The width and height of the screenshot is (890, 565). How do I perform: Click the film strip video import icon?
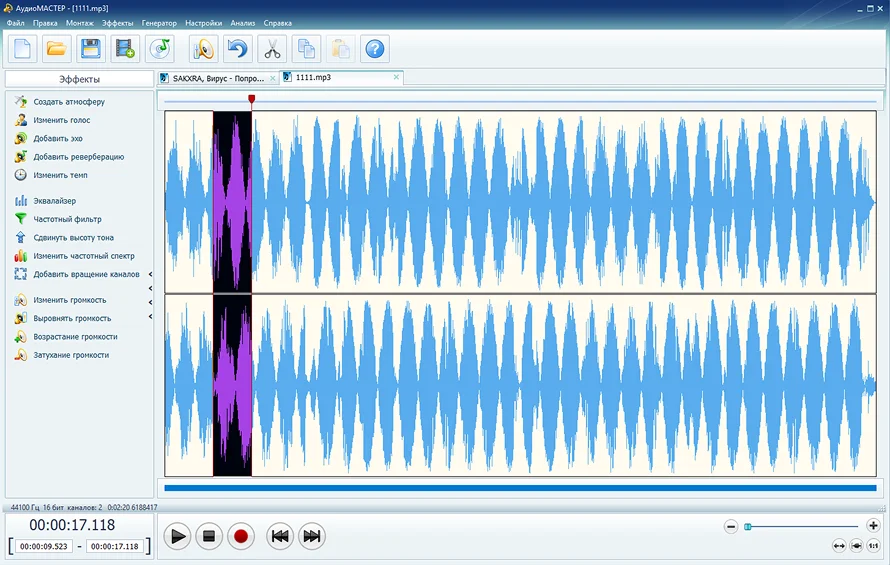point(124,48)
